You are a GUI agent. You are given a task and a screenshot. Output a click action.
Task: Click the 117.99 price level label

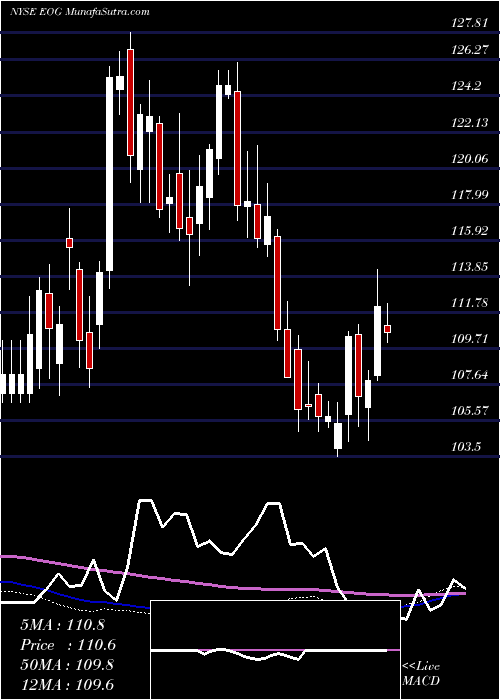(469, 194)
